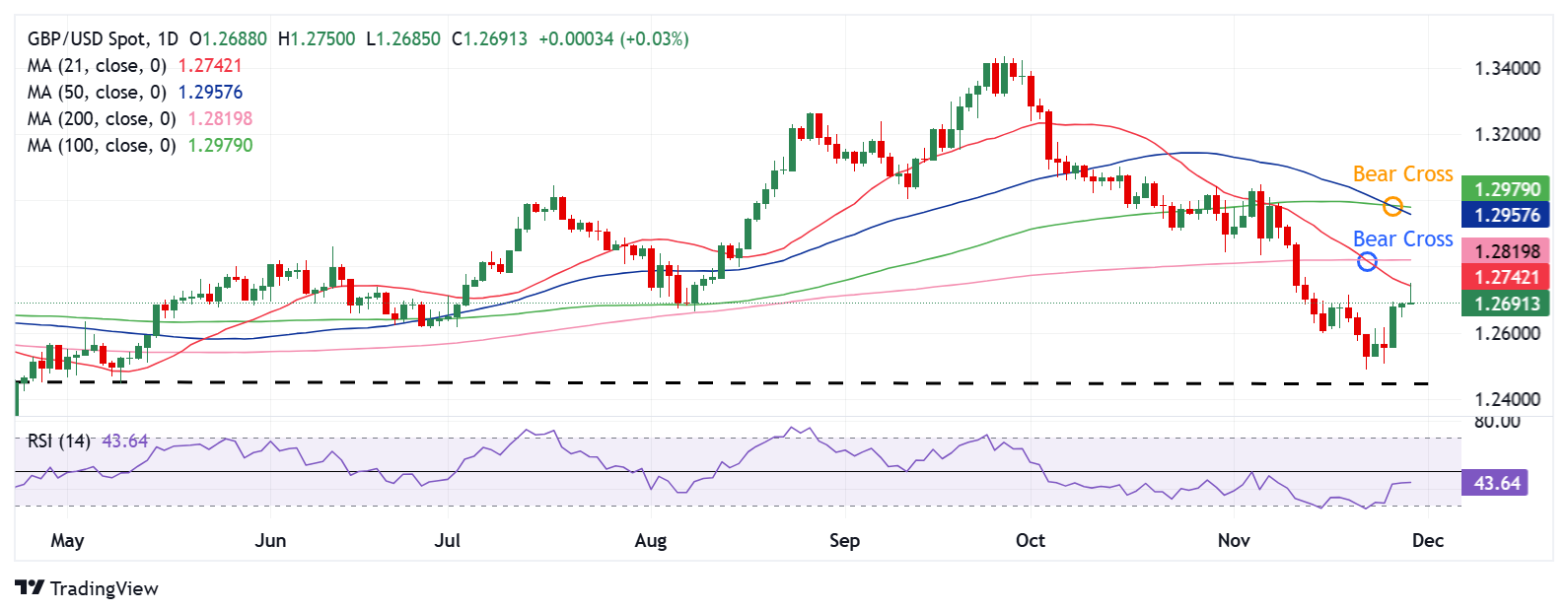This screenshot has height=611, width=1568.
Task: Click the MA 100 legend label
Action: click(x=102, y=146)
